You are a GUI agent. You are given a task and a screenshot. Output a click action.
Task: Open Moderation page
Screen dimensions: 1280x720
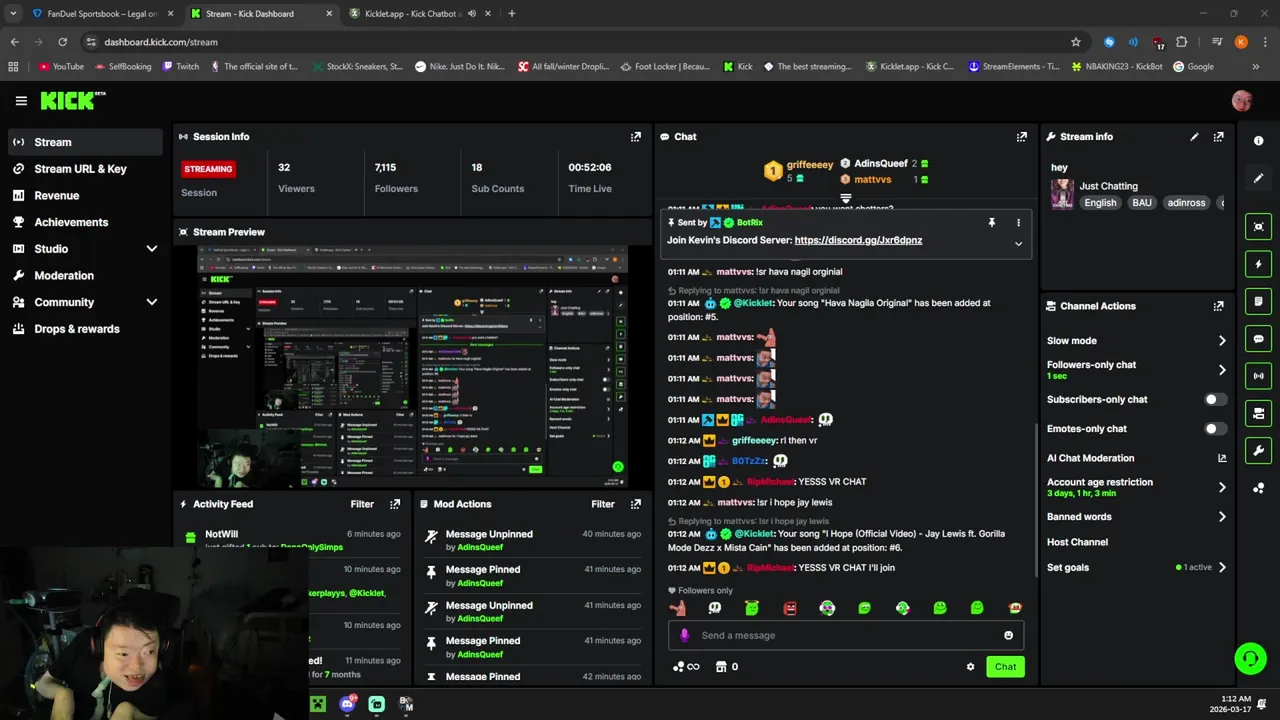pos(85,276)
